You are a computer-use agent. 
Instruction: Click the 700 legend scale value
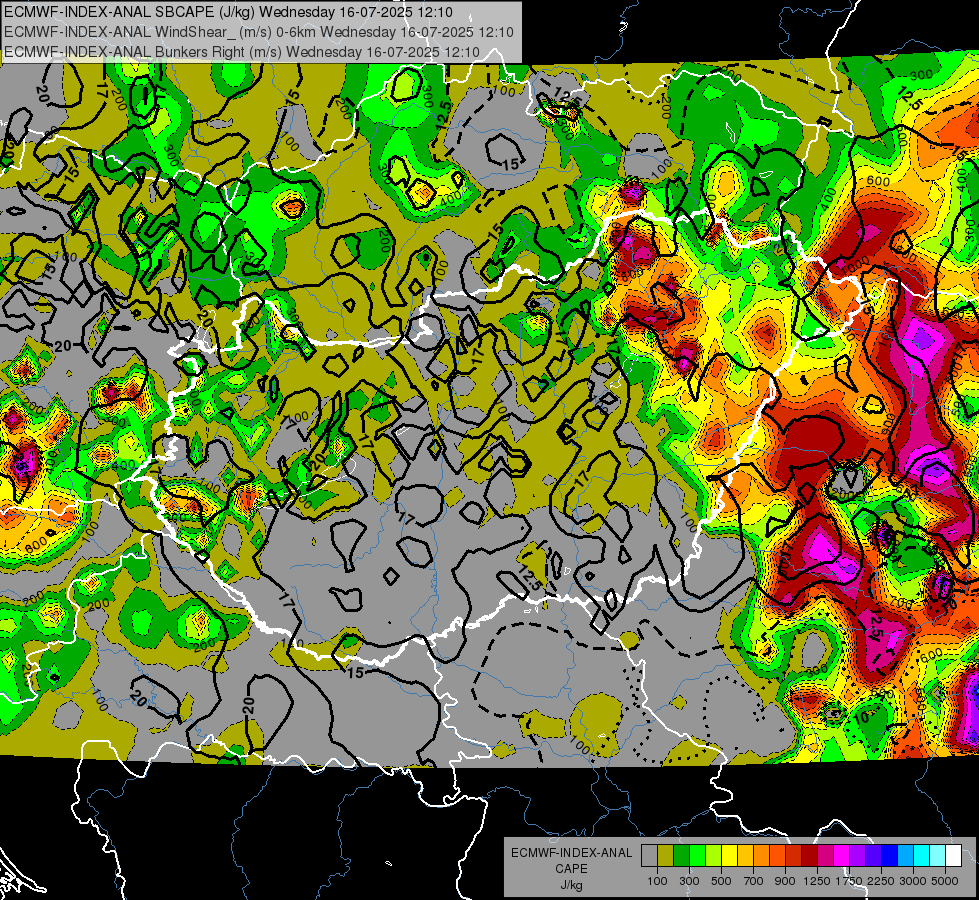[x=754, y=881]
